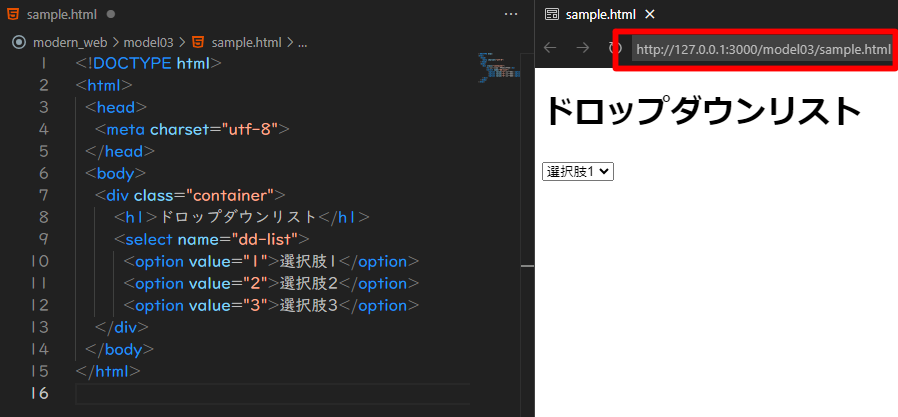Open the More Actions ellipsis menu in editor
898x417 pixels.
[511, 14]
